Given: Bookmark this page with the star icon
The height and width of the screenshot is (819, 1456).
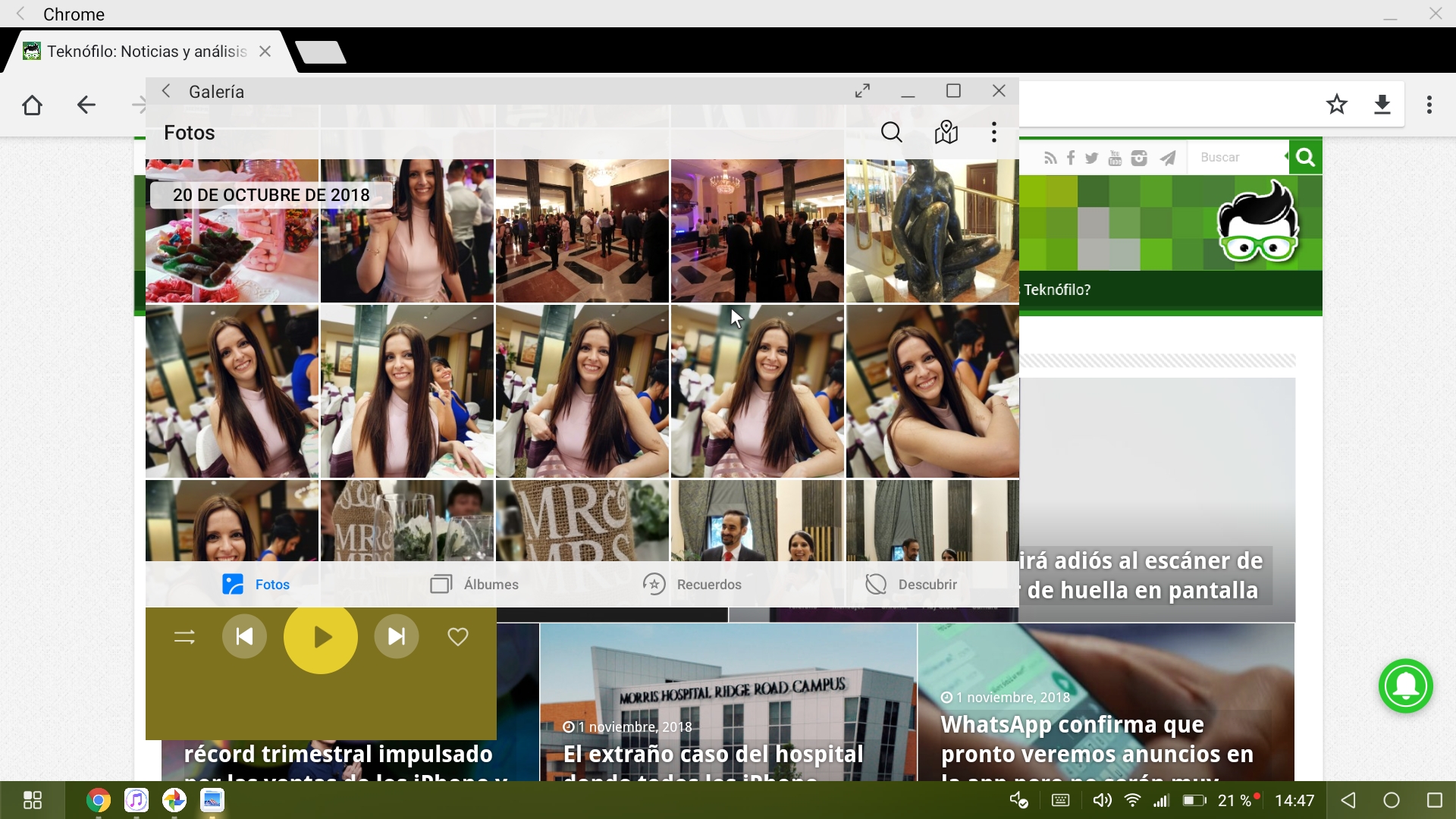Looking at the screenshot, I should (1337, 104).
